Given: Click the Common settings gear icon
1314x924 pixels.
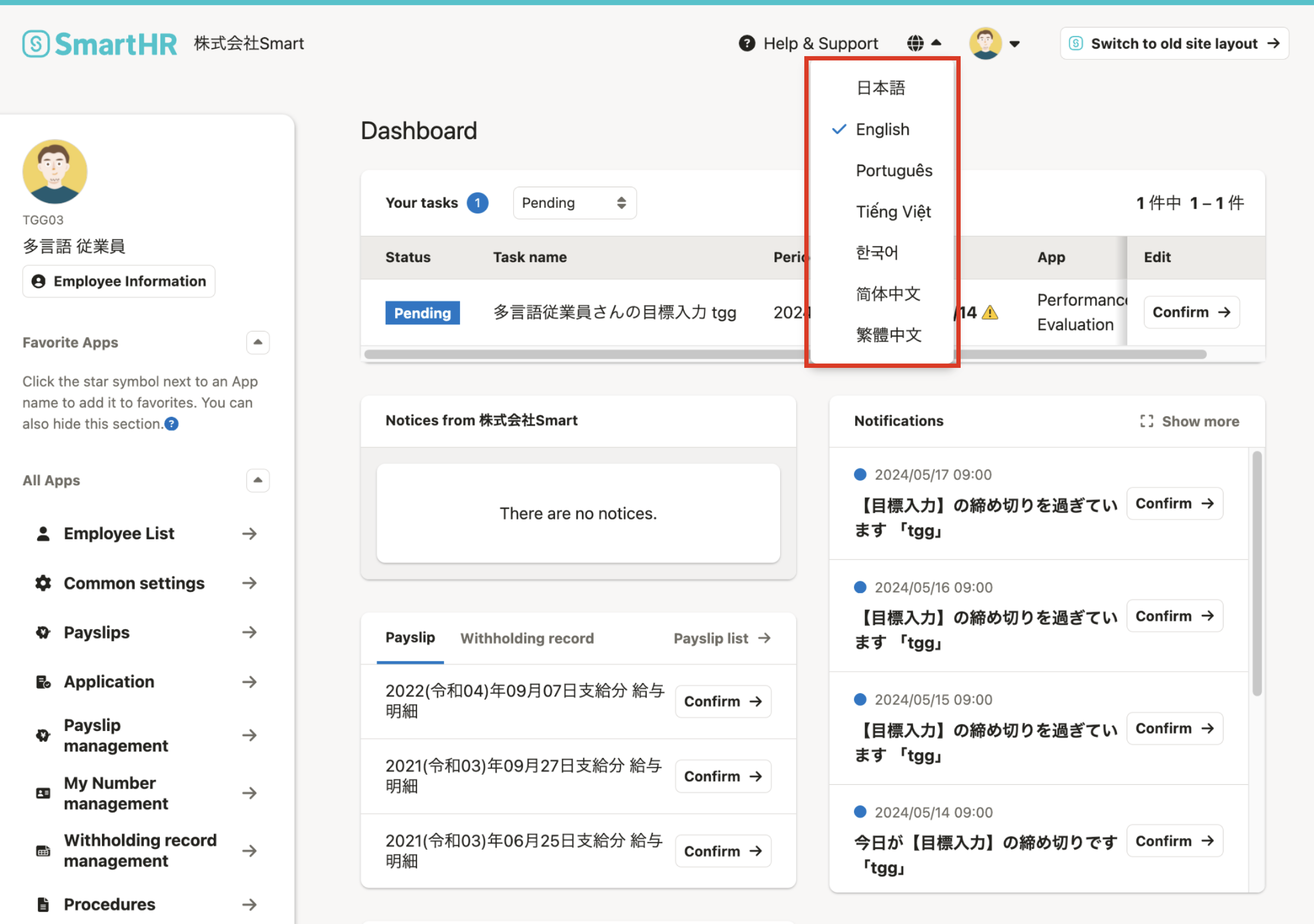Looking at the screenshot, I should (x=43, y=583).
